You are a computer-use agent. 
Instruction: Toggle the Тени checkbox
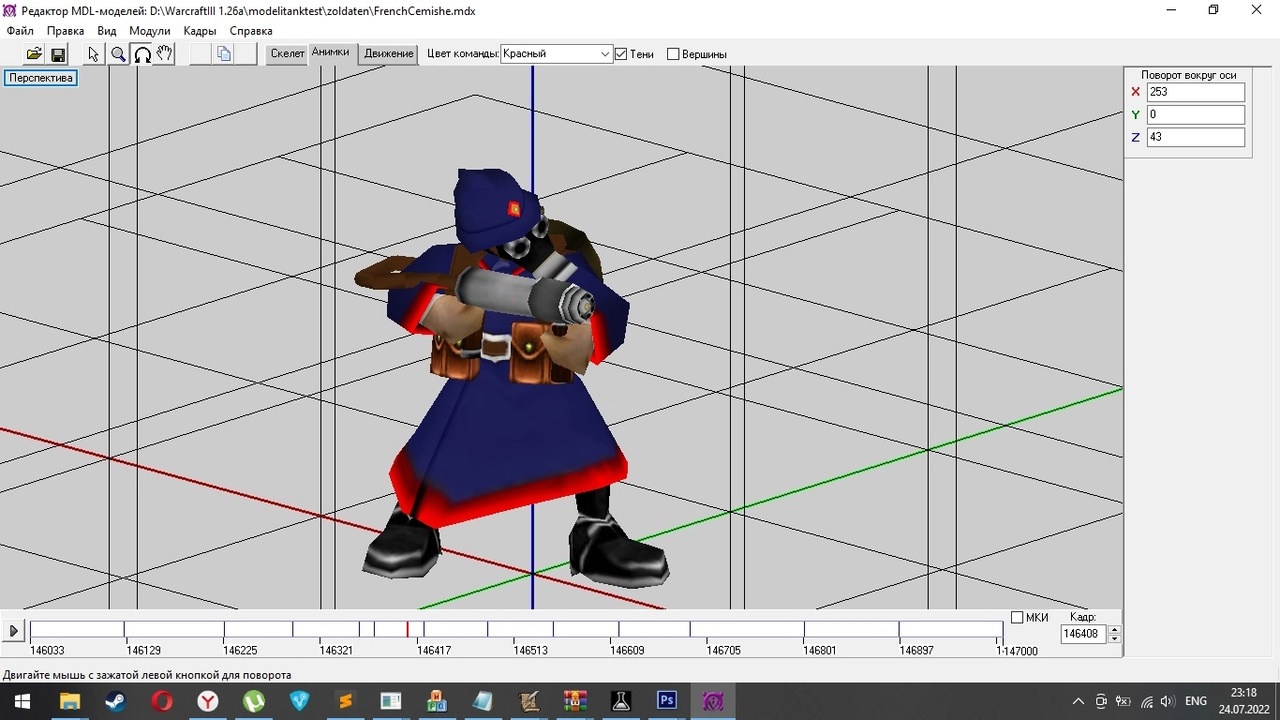click(621, 54)
